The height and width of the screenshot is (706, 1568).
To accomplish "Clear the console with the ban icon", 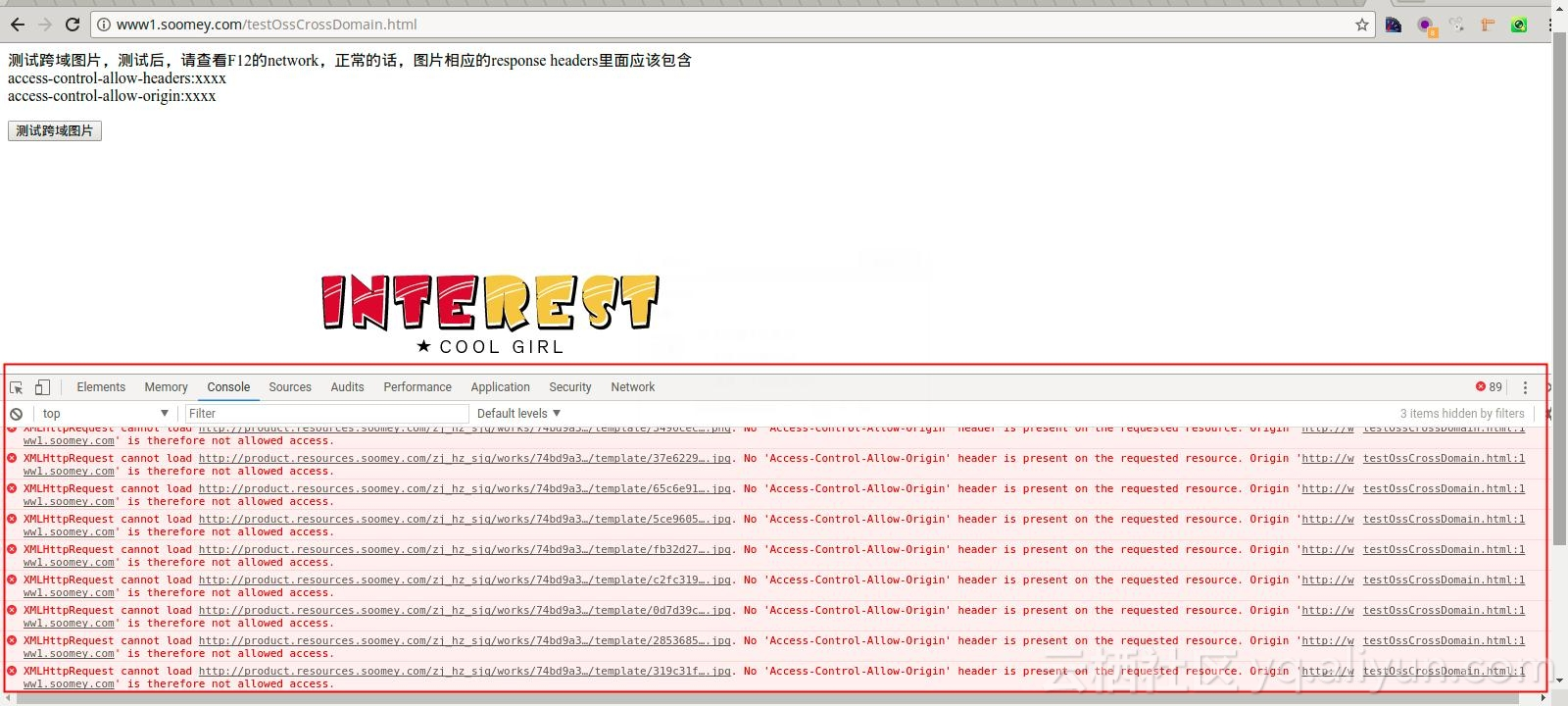I will click(17, 414).
